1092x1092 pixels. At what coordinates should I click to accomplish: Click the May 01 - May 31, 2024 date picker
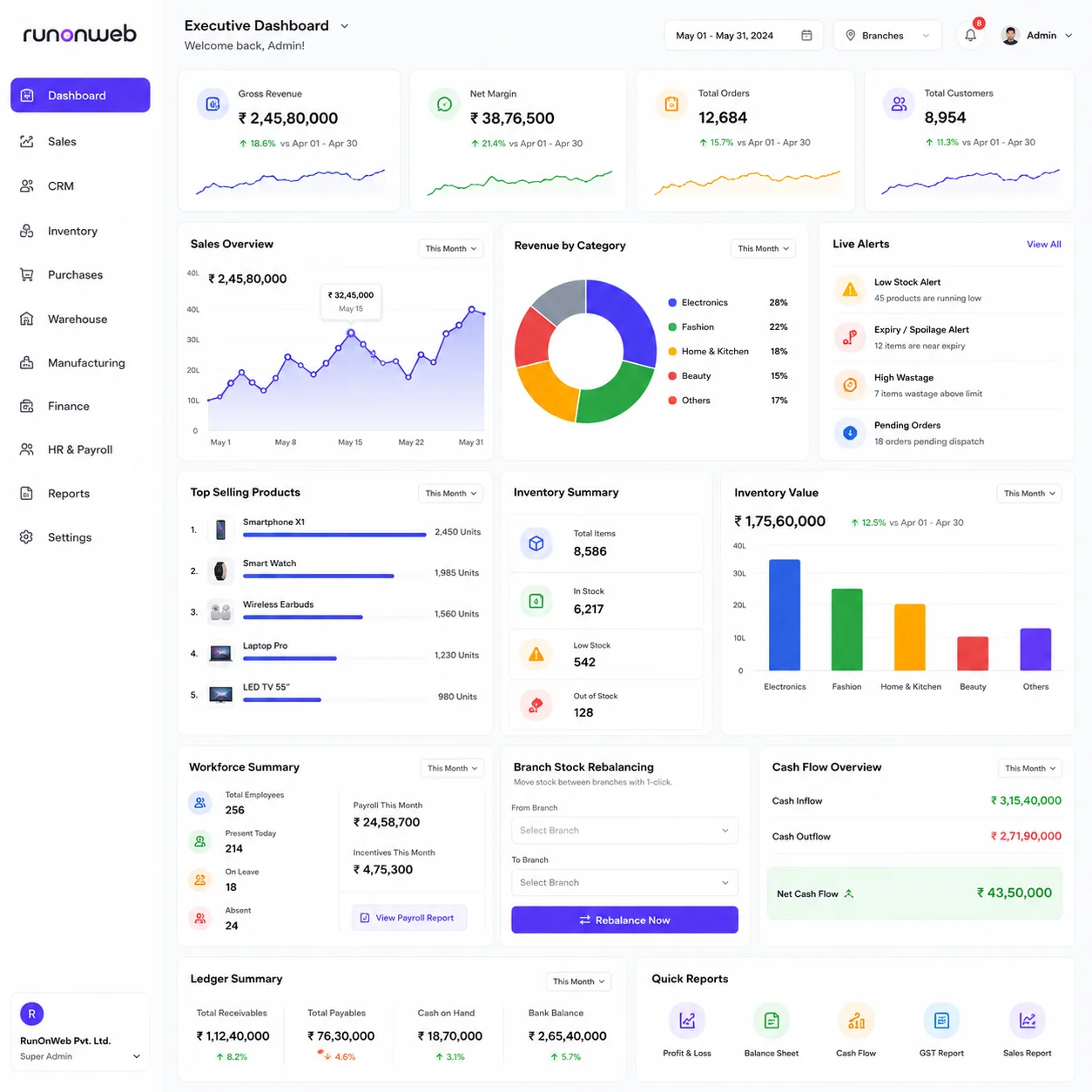coord(744,36)
